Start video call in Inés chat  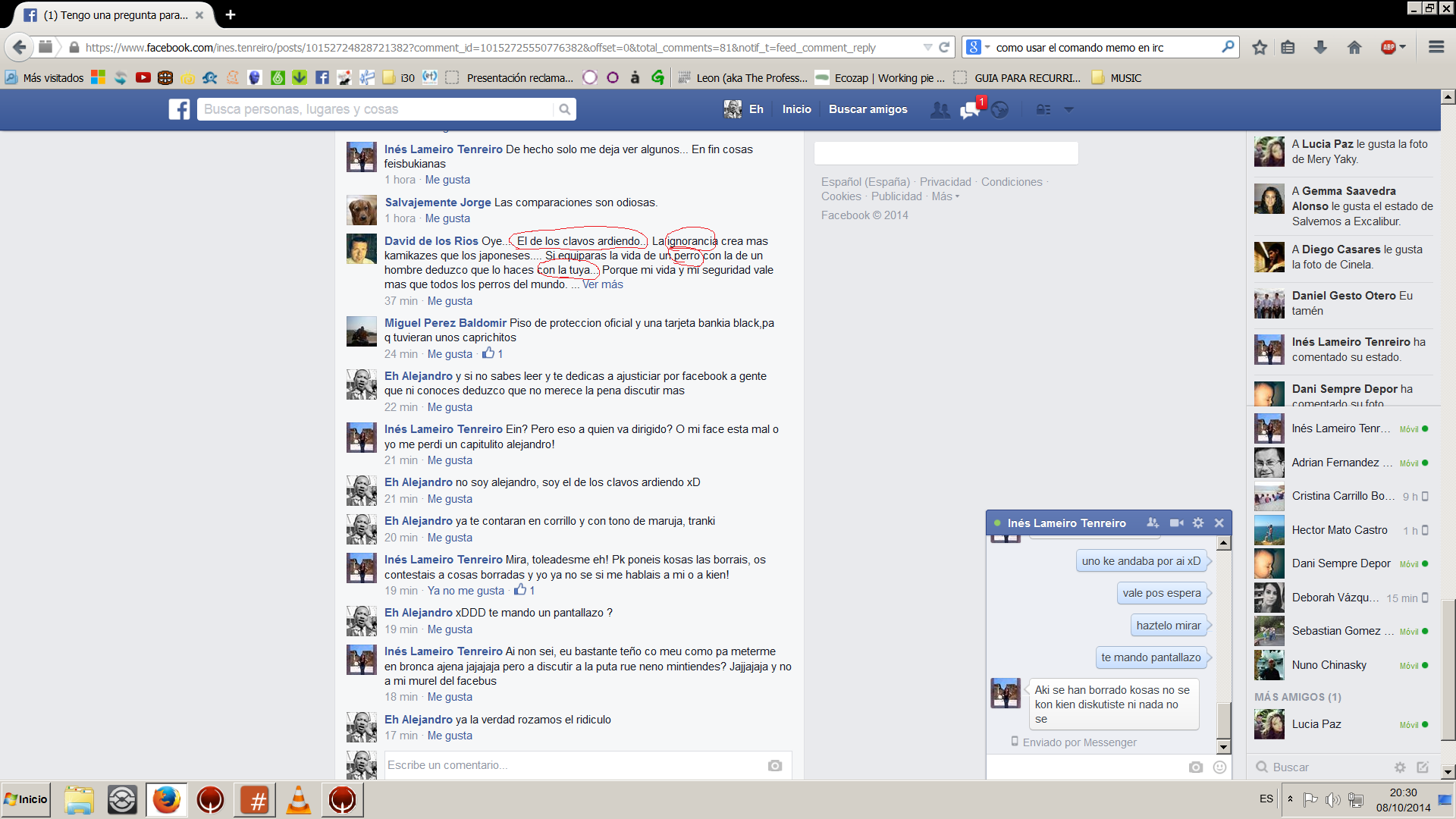(1176, 522)
